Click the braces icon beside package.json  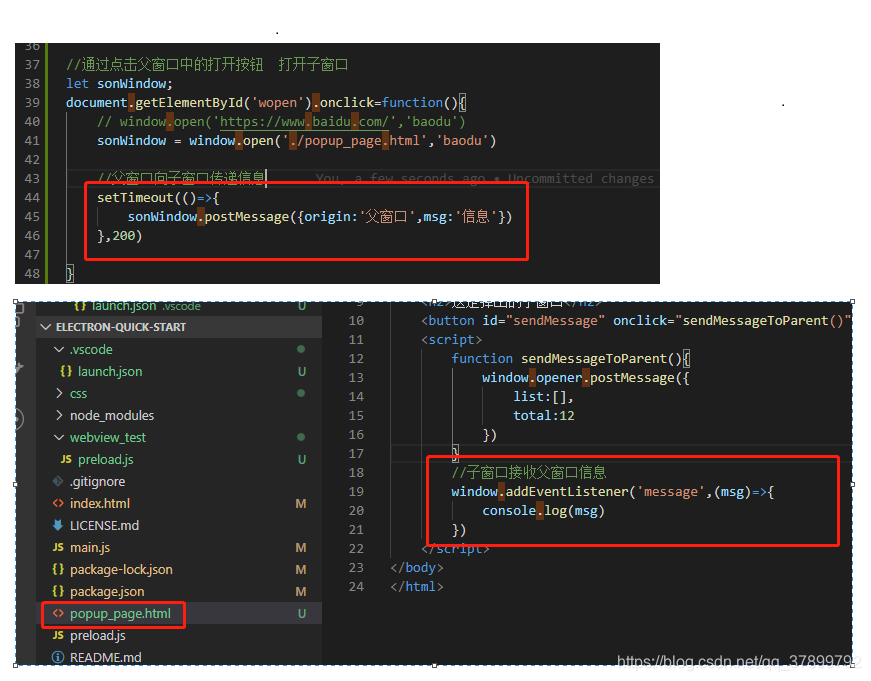(x=61, y=591)
